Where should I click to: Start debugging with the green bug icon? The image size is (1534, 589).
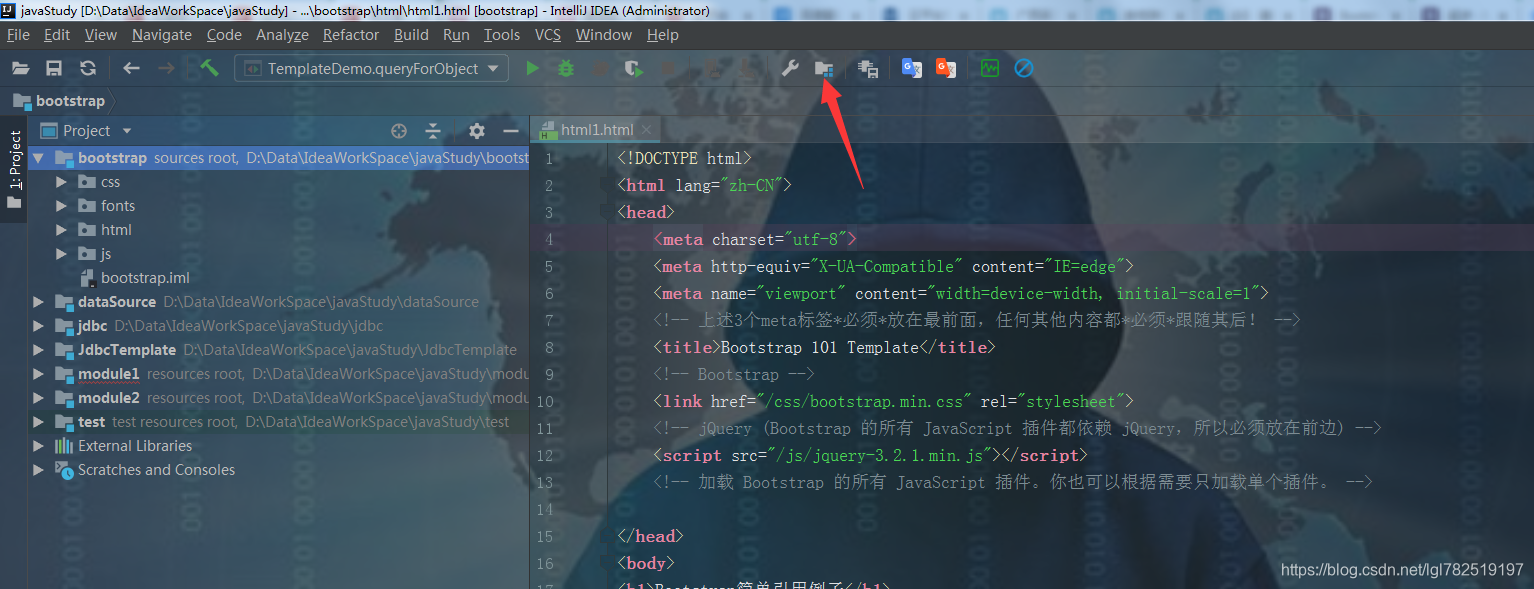point(566,68)
